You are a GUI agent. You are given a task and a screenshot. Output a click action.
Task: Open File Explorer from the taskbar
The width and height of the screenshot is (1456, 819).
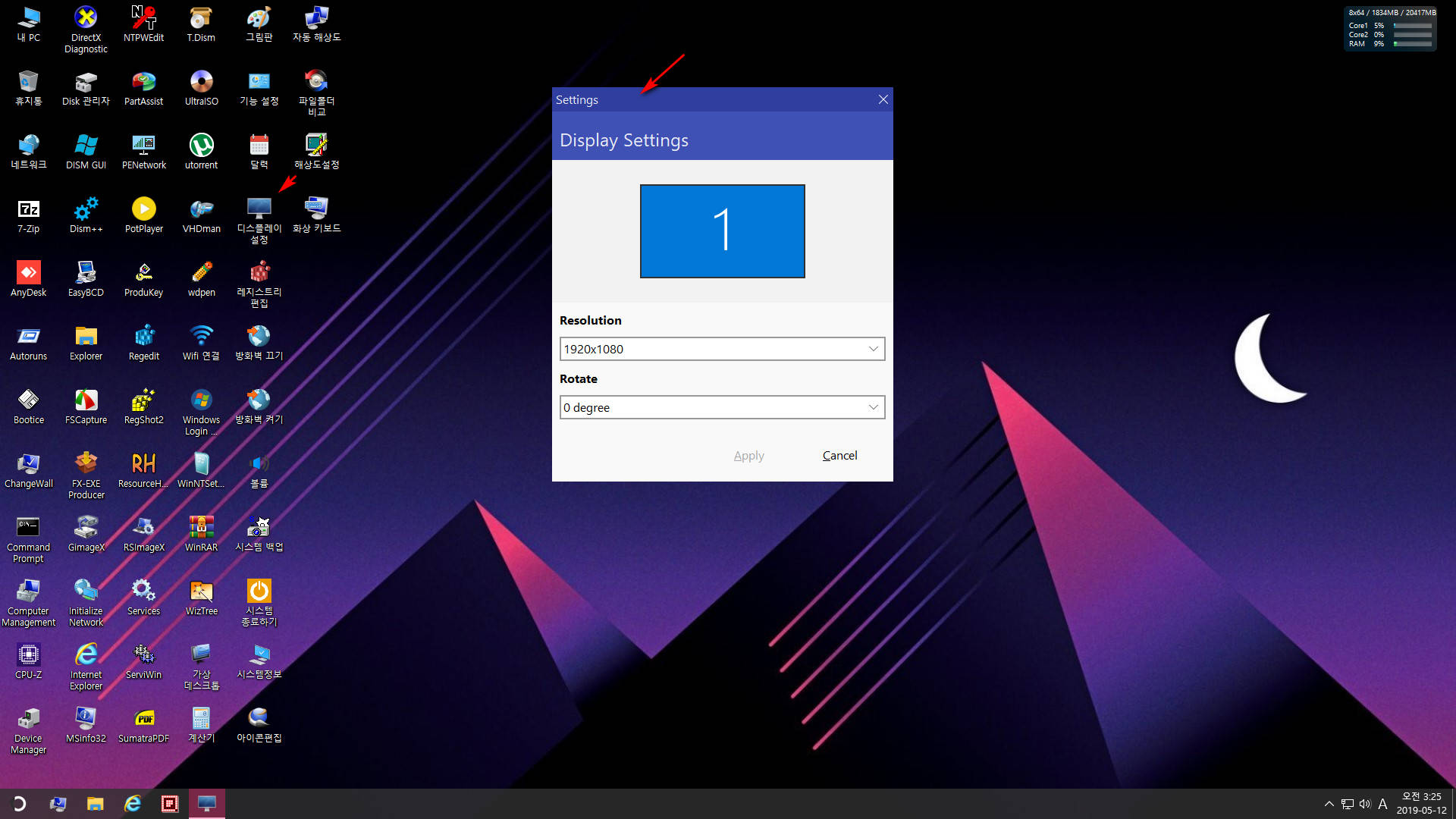(x=95, y=804)
